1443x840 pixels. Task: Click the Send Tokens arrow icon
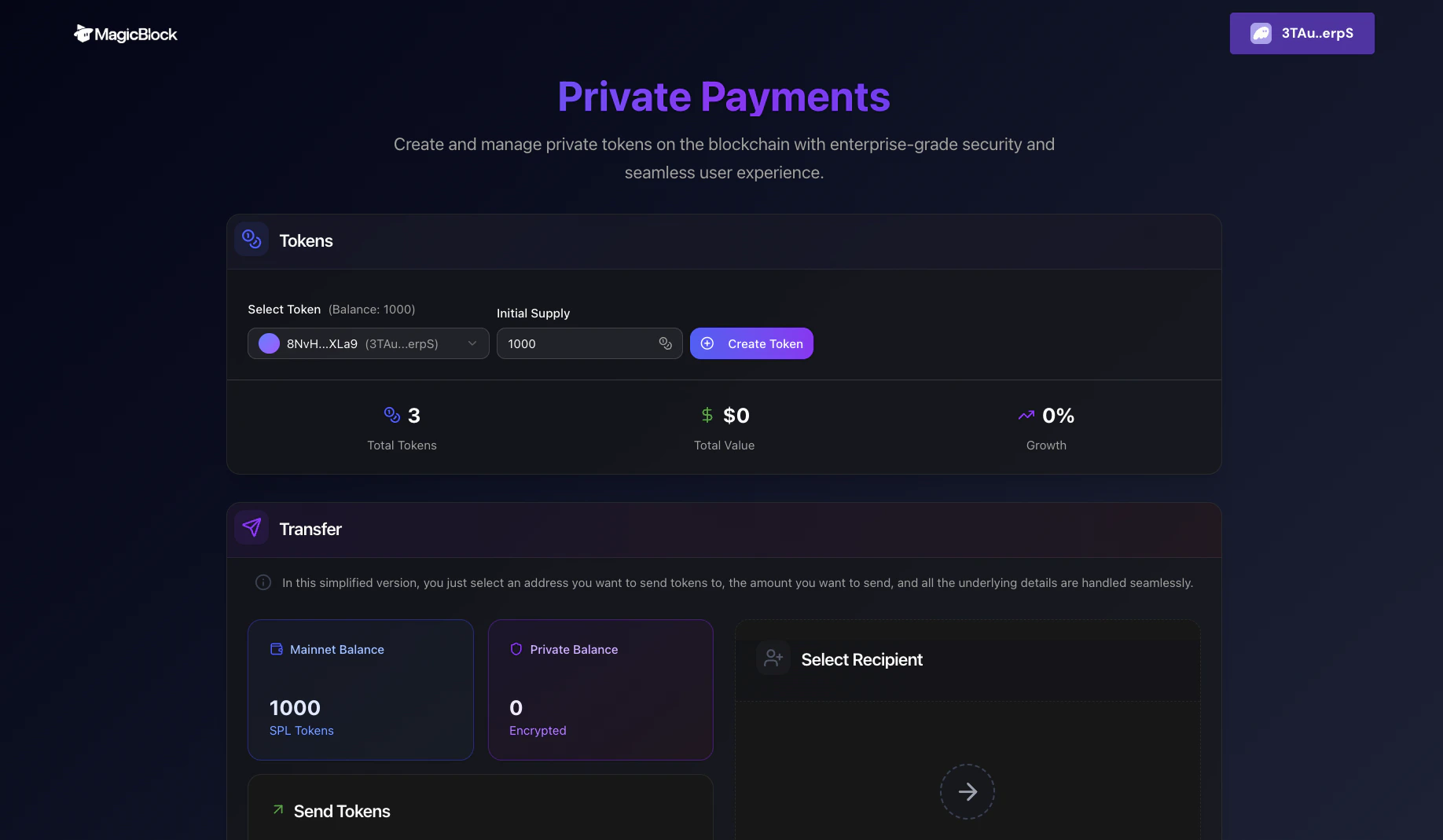[276, 809]
